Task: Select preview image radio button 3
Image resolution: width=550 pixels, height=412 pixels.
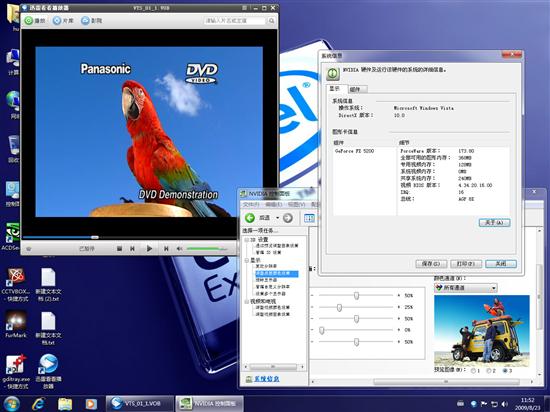Action: 505,371
